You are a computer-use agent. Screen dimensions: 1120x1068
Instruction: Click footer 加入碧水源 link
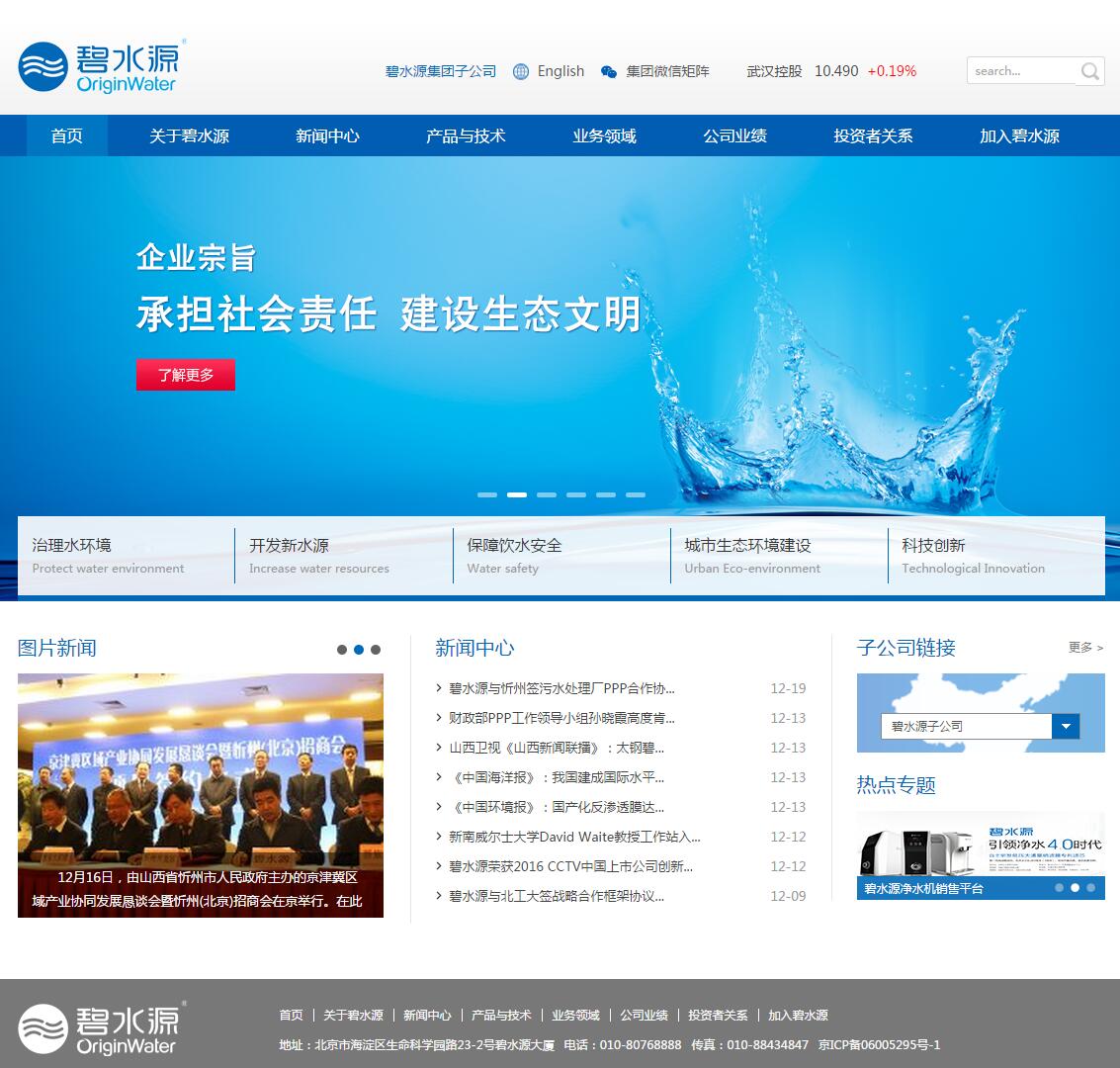tap(798, 1016)
